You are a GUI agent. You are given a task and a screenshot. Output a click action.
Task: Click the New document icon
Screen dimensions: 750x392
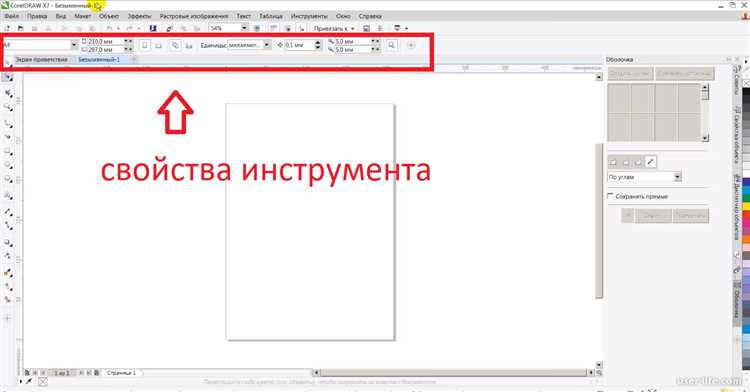7,28
